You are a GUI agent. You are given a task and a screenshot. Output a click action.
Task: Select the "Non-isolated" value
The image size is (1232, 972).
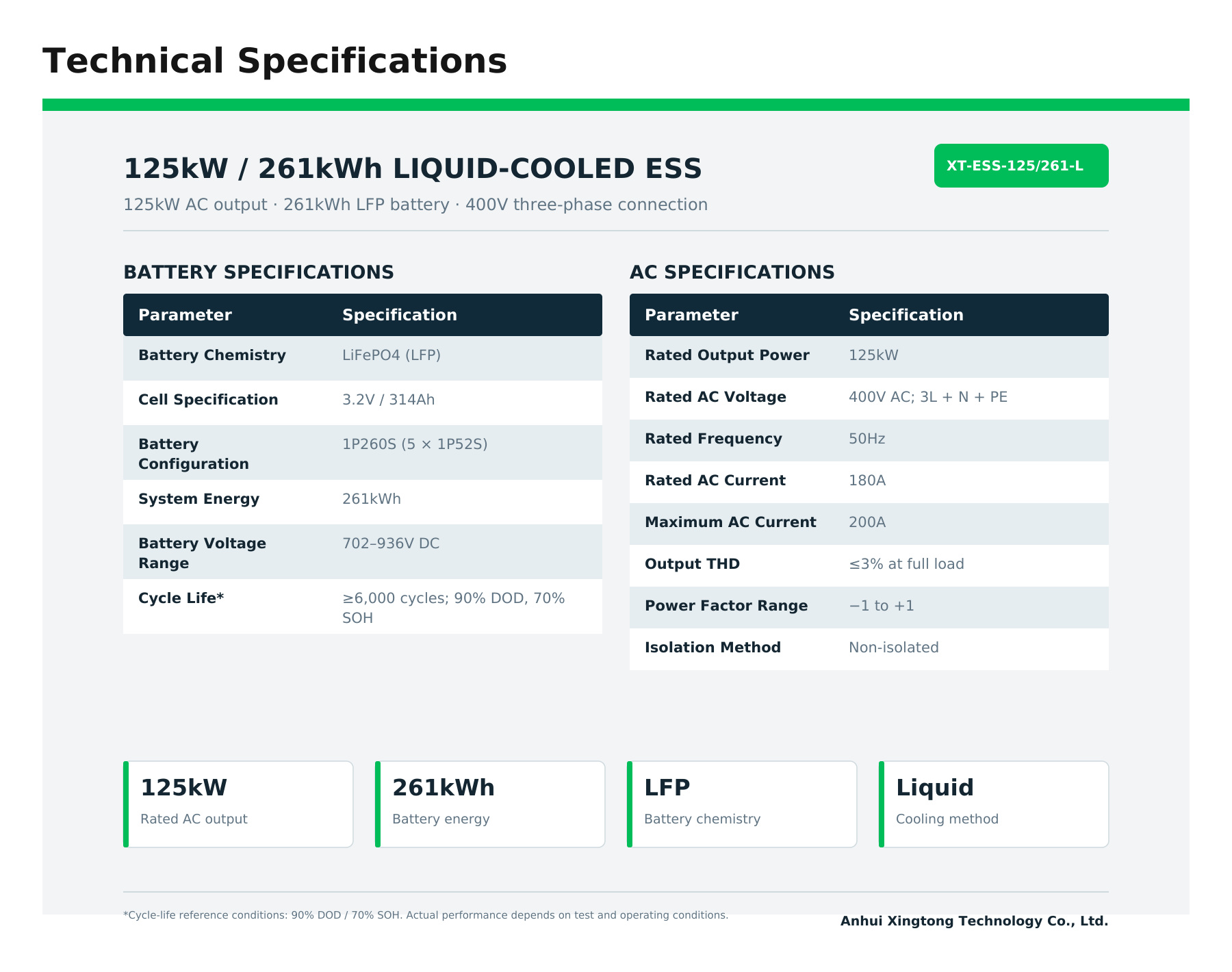pyautogui.click(x=894, y=648)
